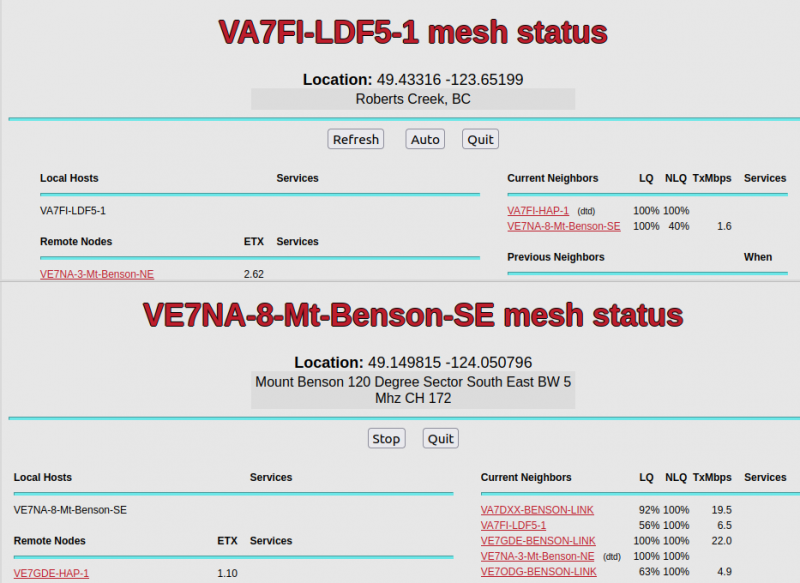This screenshot has height=583, width=800.
Task: Open VE7NA-3-Mt-Benson-NE neighbor link marked dtd
Action: point(537,556)
